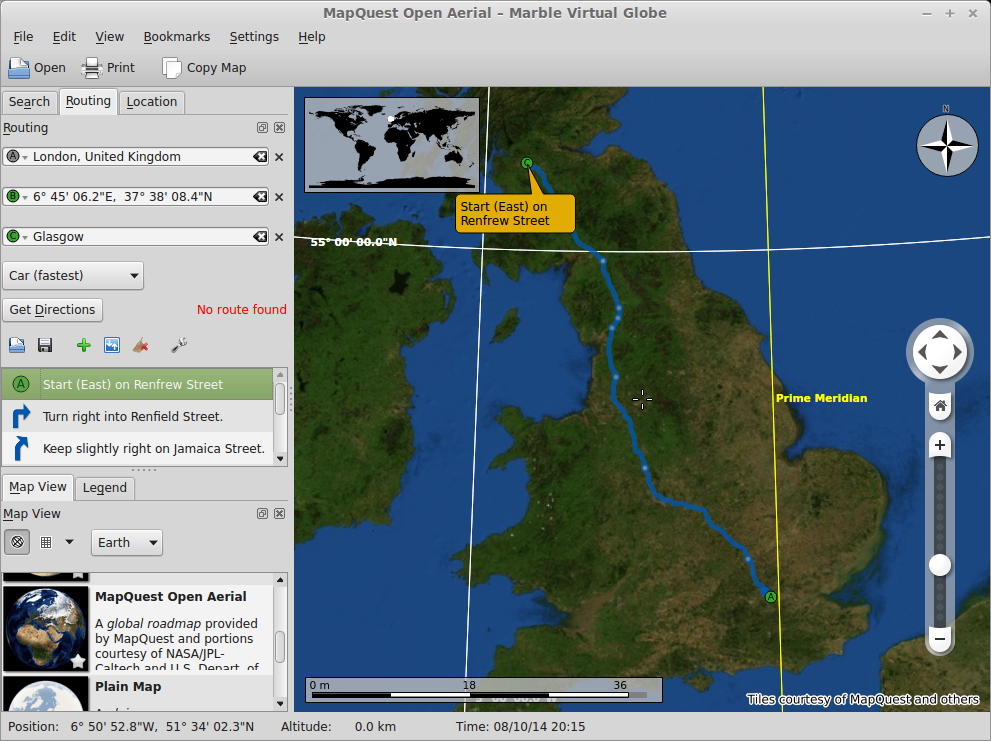The width and height of the screenshot is (991, 741).
Task: Close the Map View panel
Action: point(279,513)
